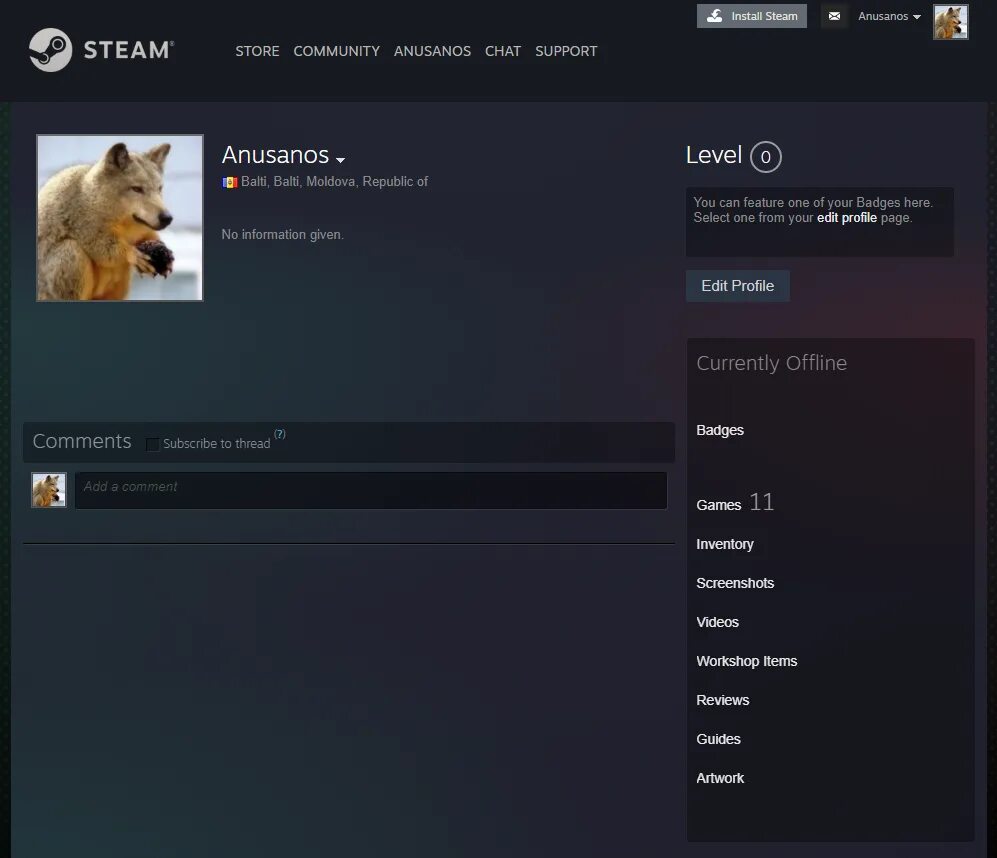Open the Guides link
This screenshot has height=858, width=997.
[x=719, y=739]
